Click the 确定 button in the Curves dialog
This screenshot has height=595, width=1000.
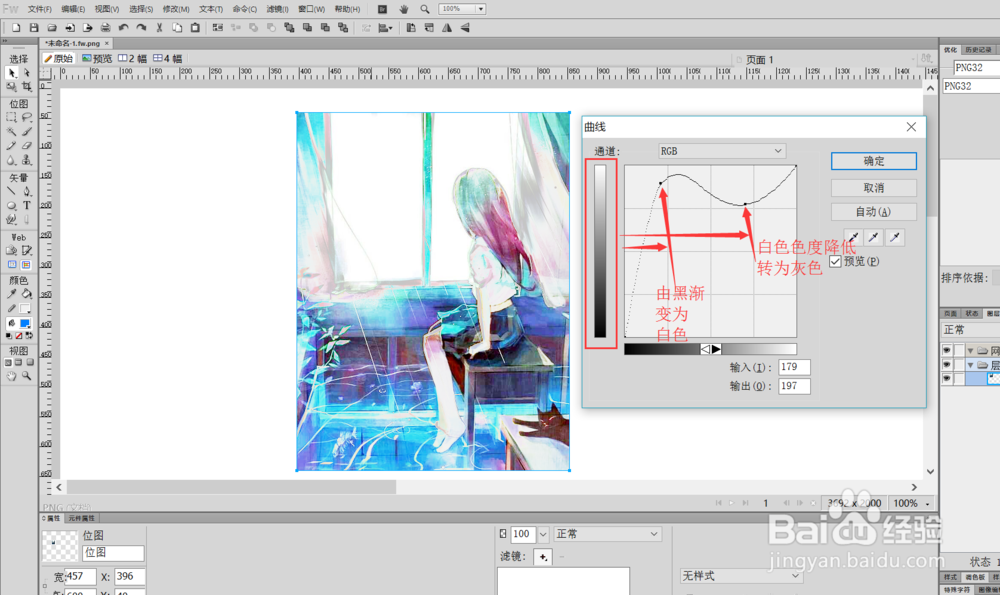click(874, 161)
